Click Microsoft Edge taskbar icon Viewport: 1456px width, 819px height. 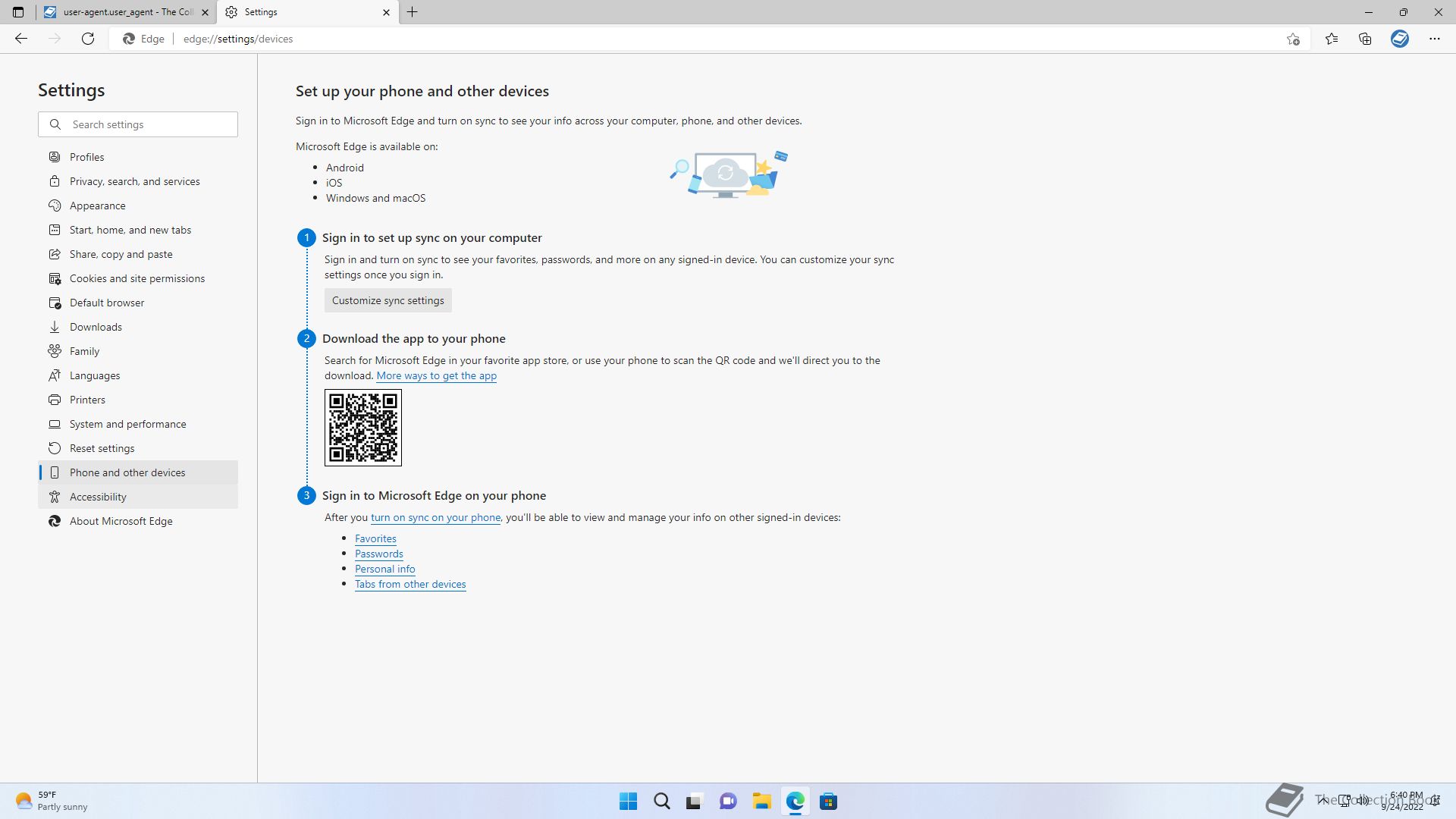(x=795, y=801)
